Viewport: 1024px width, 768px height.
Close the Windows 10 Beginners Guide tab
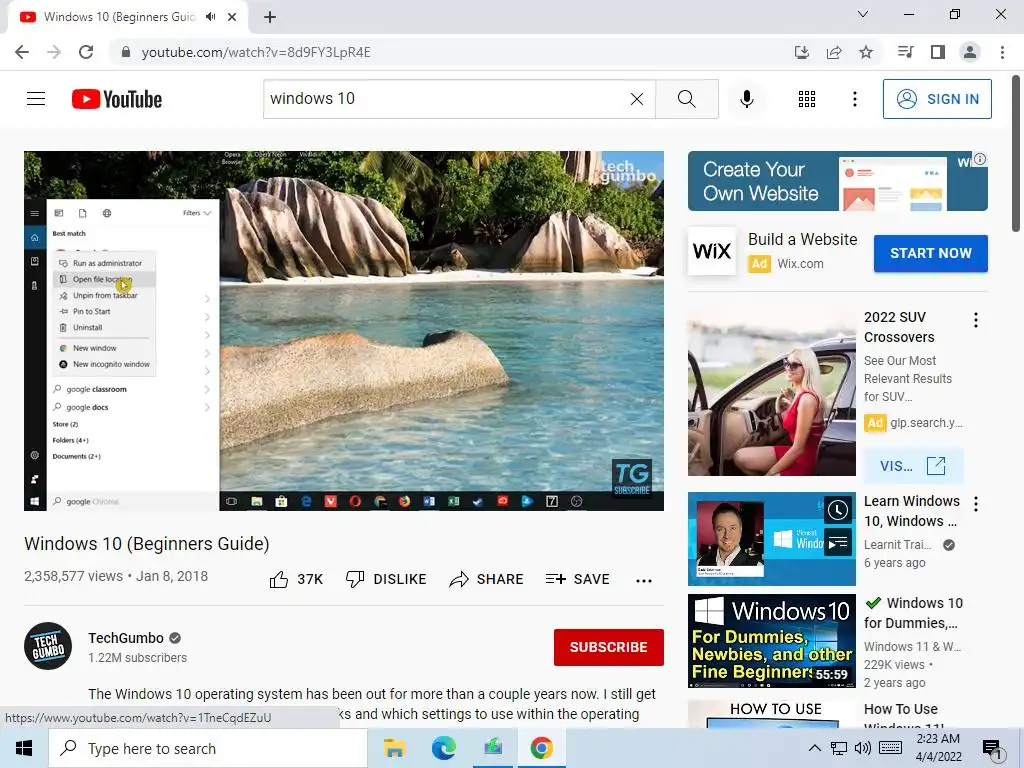[x=232, y=17]
